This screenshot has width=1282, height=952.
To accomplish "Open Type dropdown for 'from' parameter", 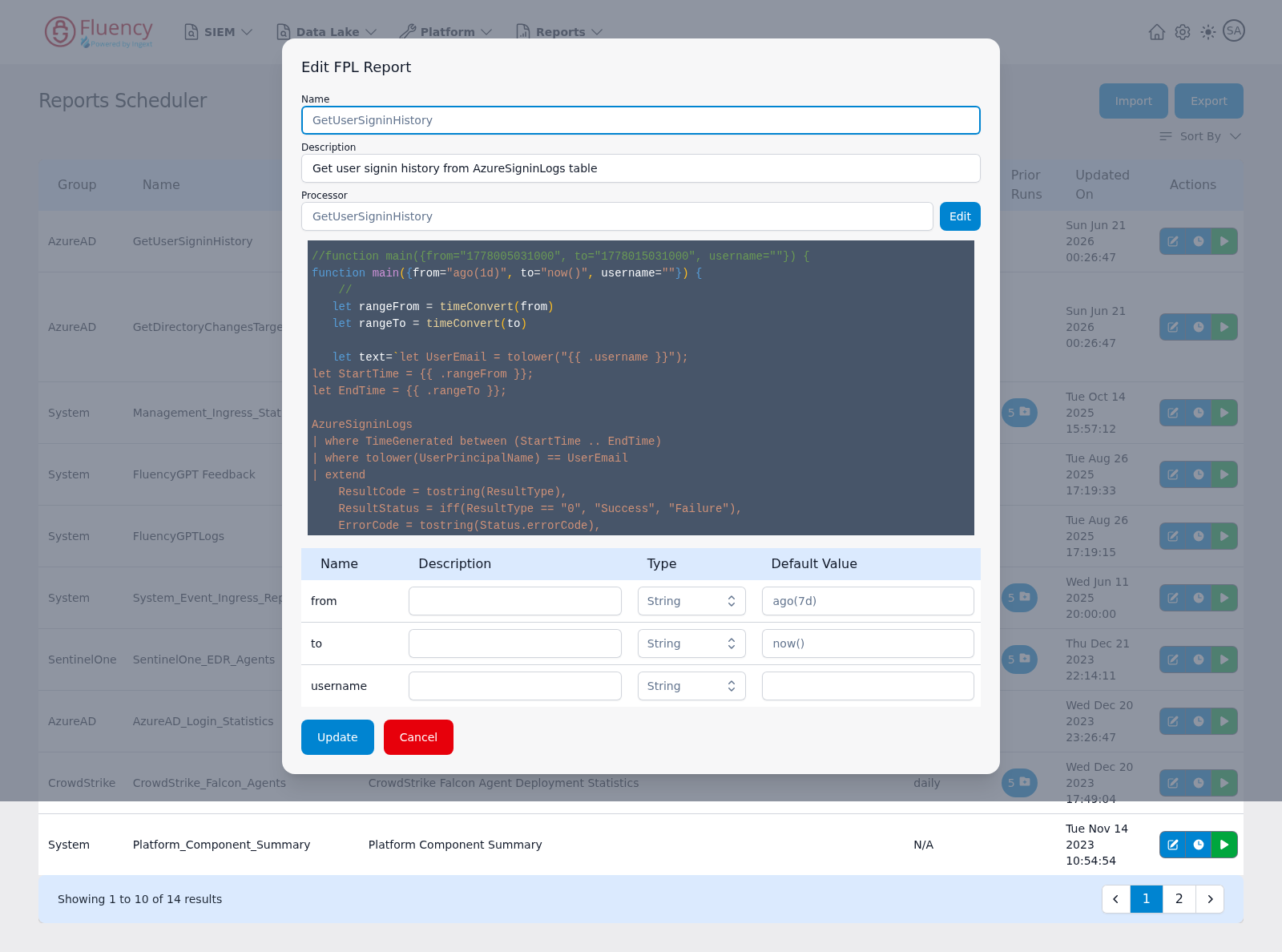I will [691, 601].
